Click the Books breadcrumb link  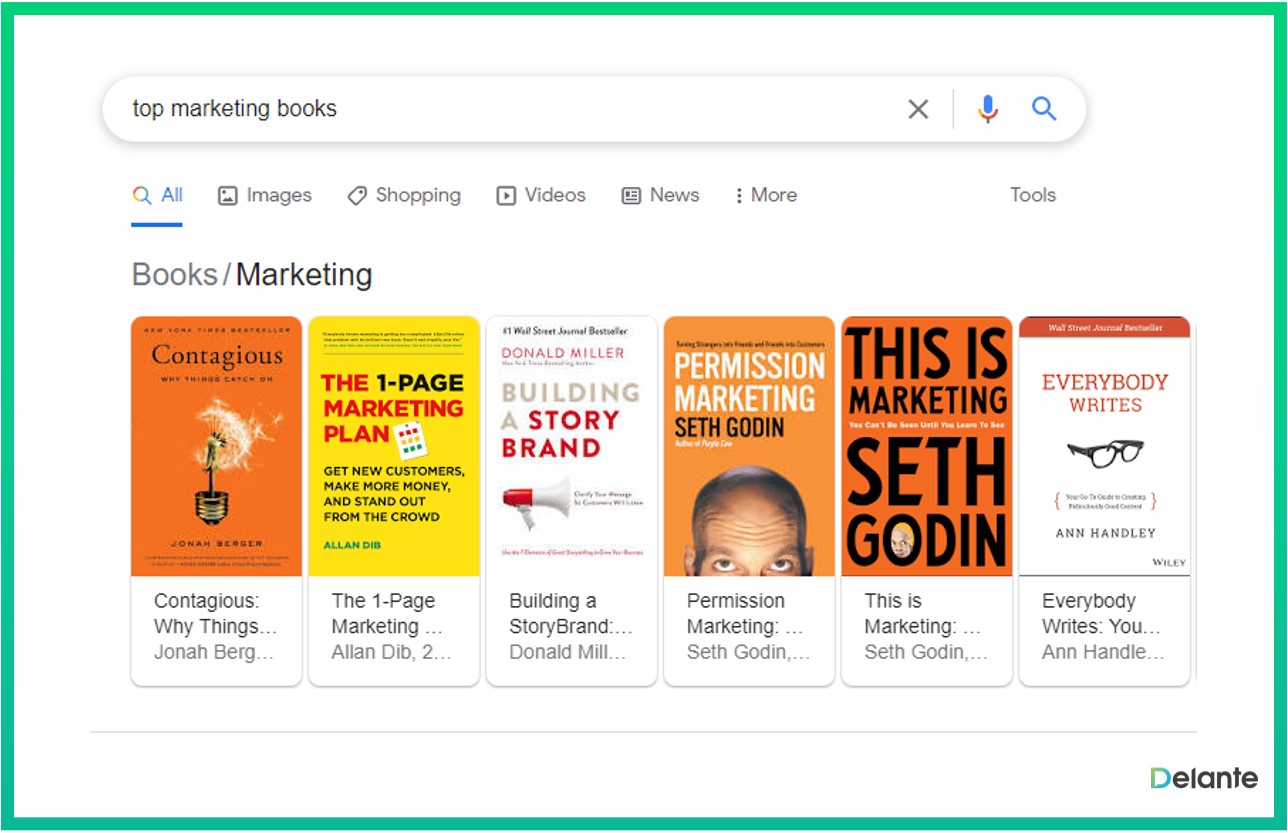coord(175,275)
